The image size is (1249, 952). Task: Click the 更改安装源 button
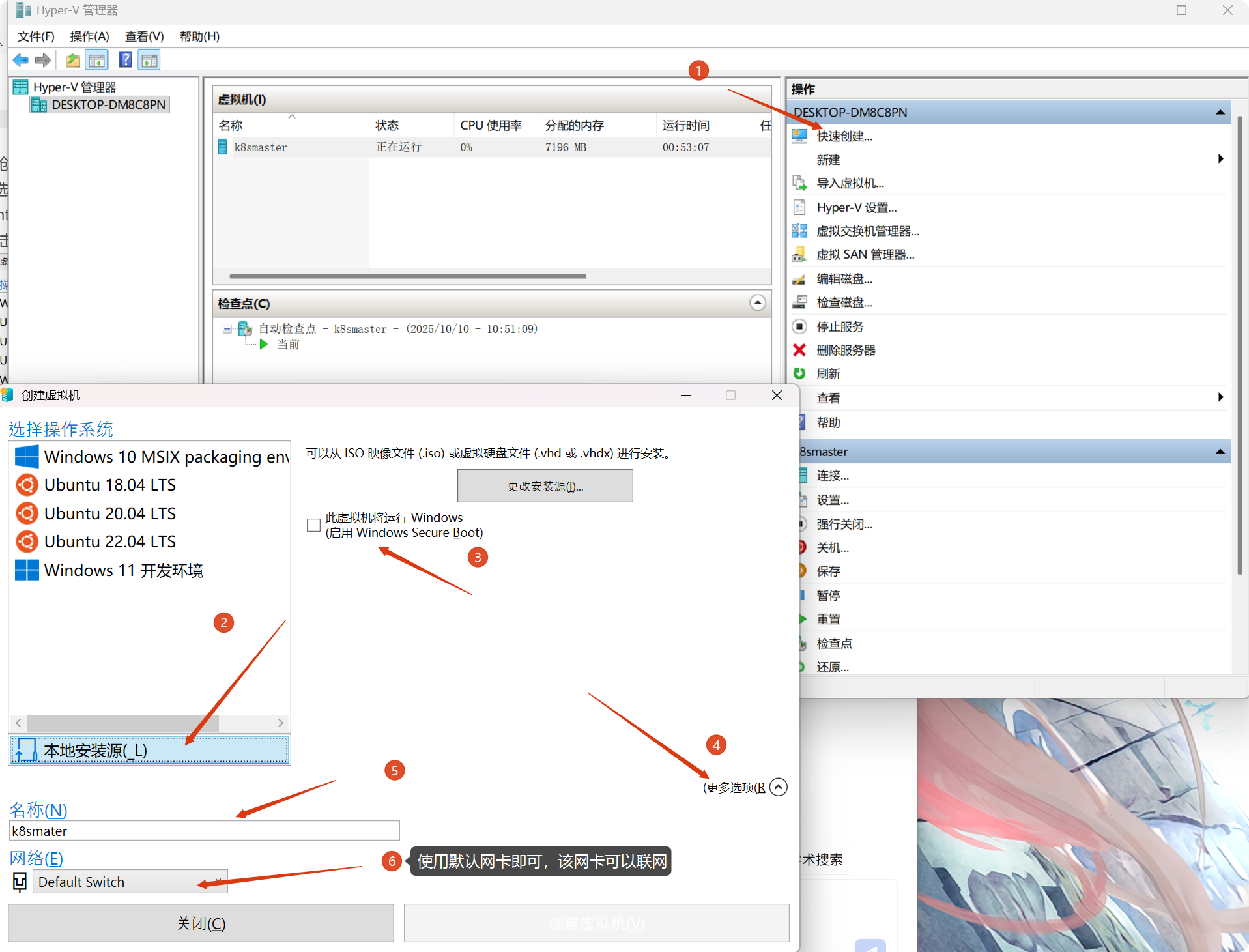[545, 486]
